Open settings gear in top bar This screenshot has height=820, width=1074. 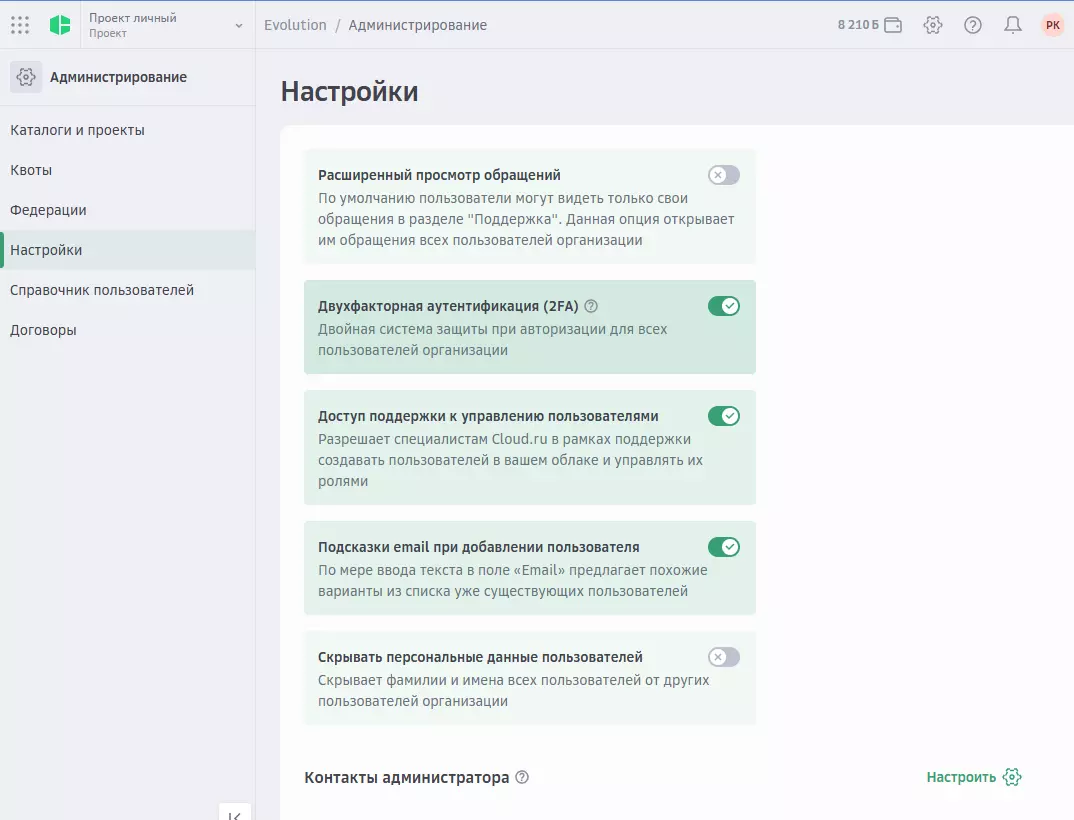point(933,25)
